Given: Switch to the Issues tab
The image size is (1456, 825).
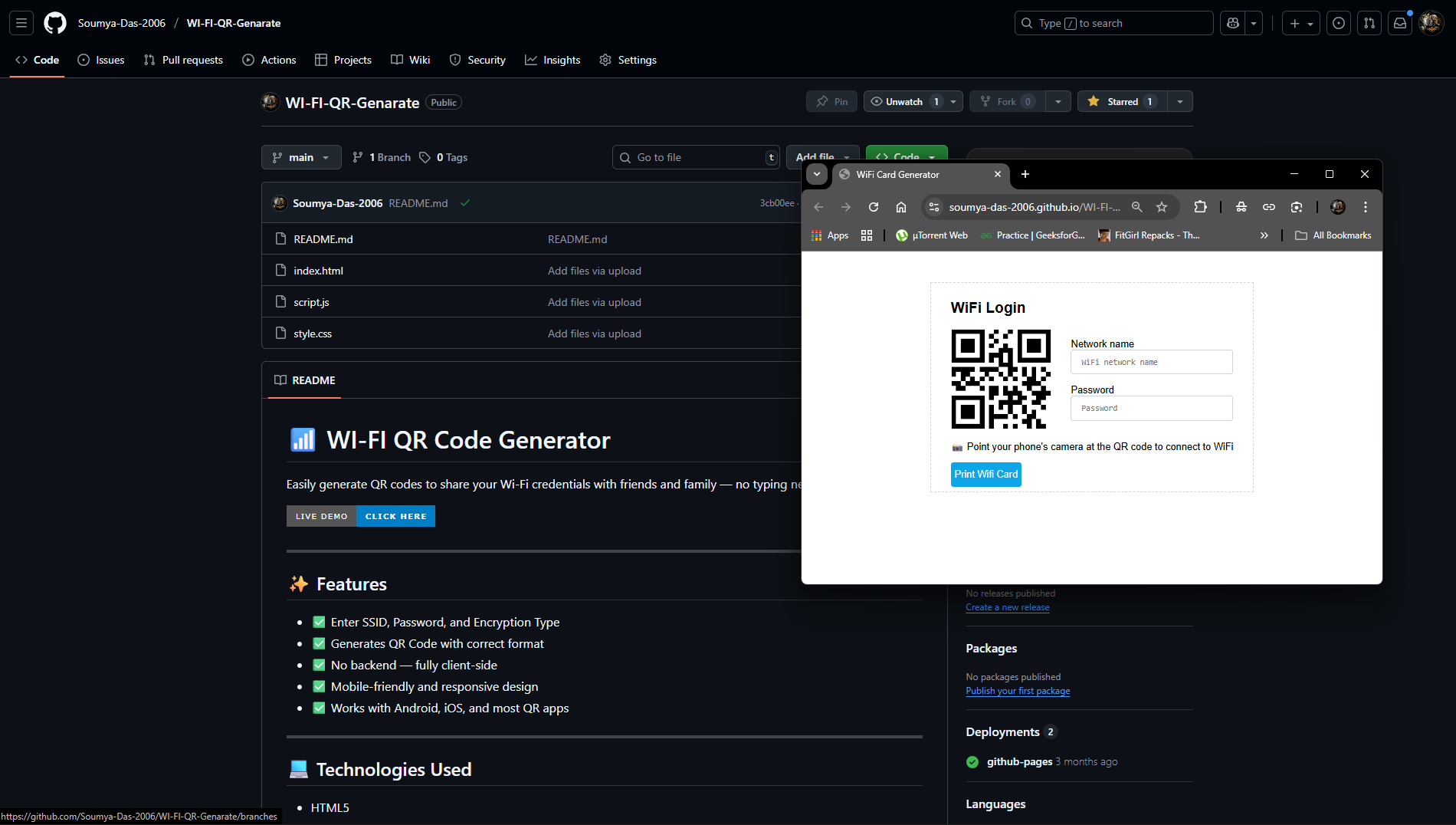Looking at the screenshot, I should (101, 60).
